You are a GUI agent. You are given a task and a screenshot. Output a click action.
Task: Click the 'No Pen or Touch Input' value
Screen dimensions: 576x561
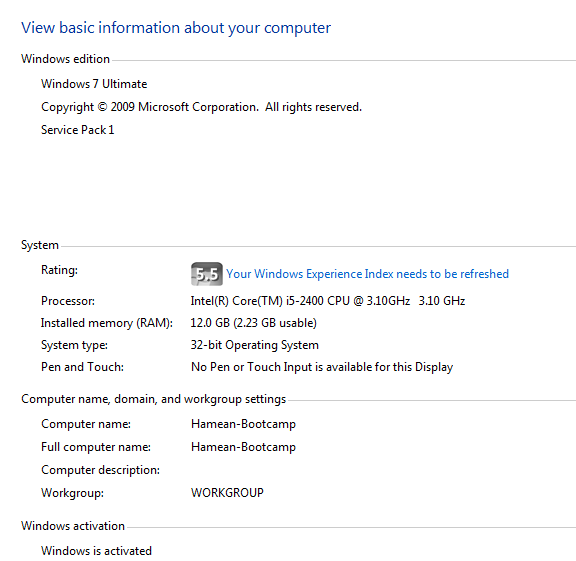(322, 367)
